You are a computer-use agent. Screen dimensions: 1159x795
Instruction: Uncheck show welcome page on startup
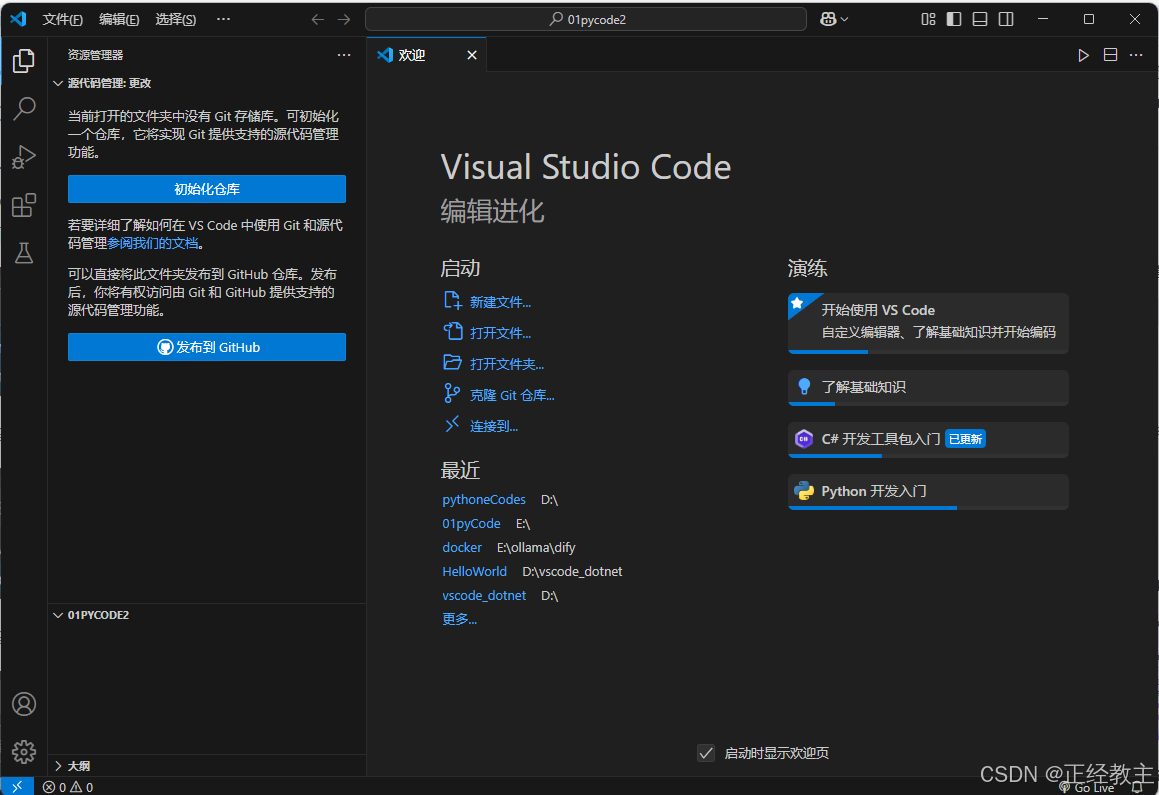pos(706,753)
